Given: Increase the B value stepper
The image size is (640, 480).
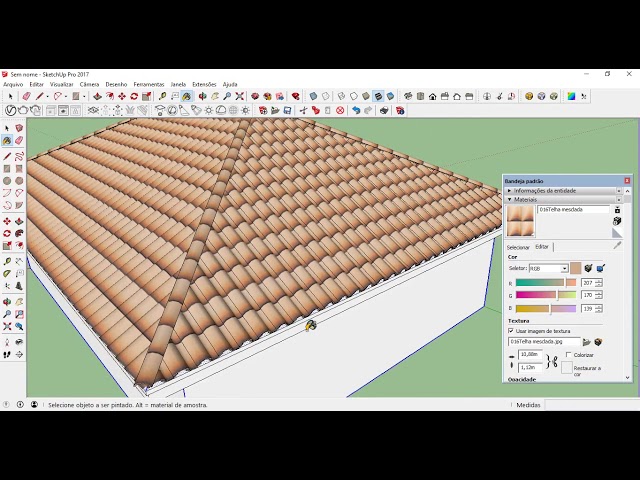Looking at the screenshot, I should tap(599, 306).
